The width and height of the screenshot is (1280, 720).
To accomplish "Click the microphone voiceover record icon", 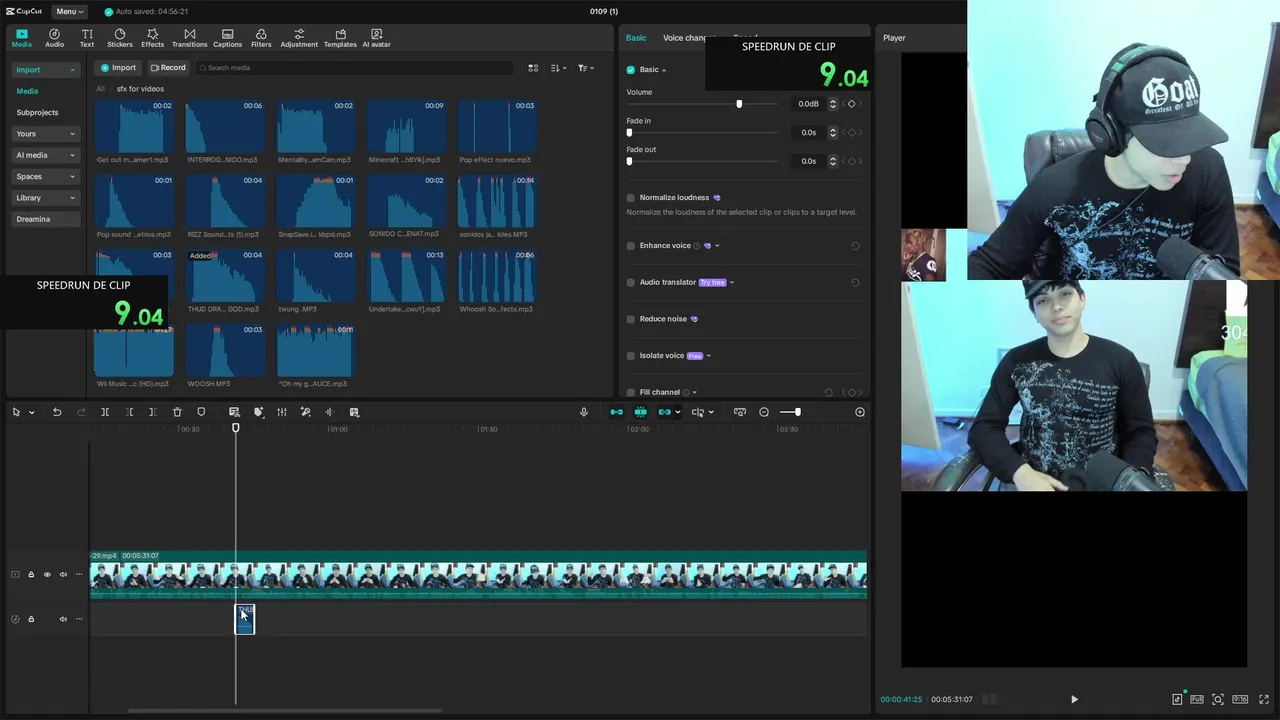I will coord(584,412).
